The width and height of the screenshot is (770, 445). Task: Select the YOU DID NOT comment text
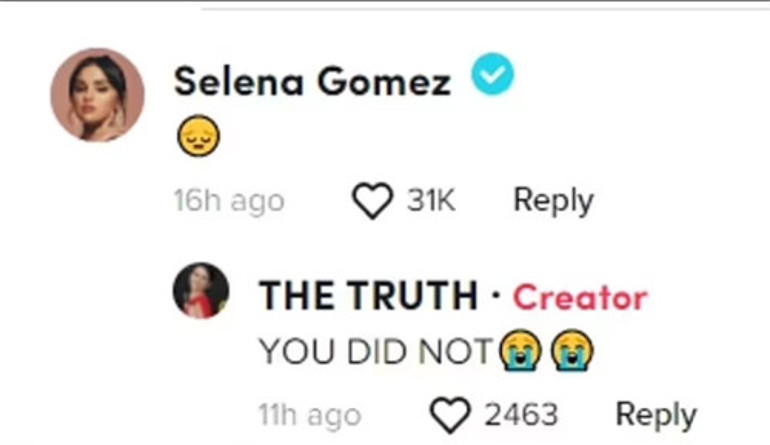click(376, 351)
